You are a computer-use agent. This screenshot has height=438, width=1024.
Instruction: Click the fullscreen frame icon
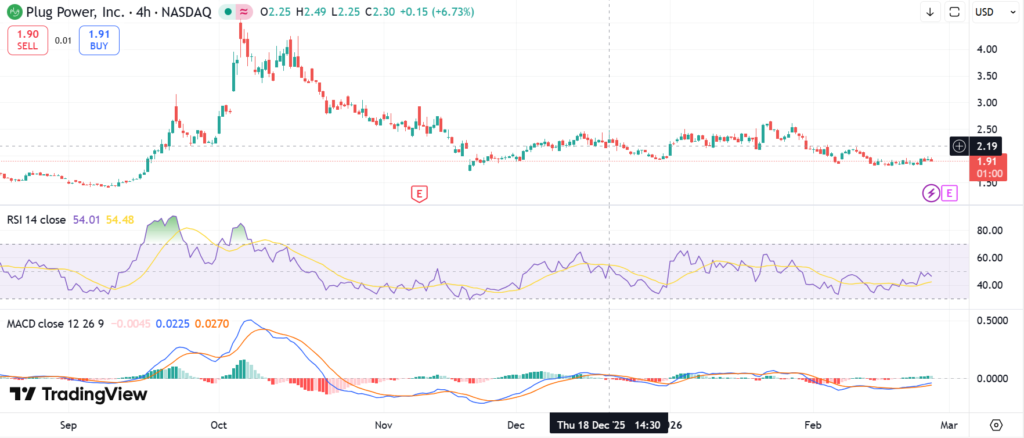(x=954, y=12)
